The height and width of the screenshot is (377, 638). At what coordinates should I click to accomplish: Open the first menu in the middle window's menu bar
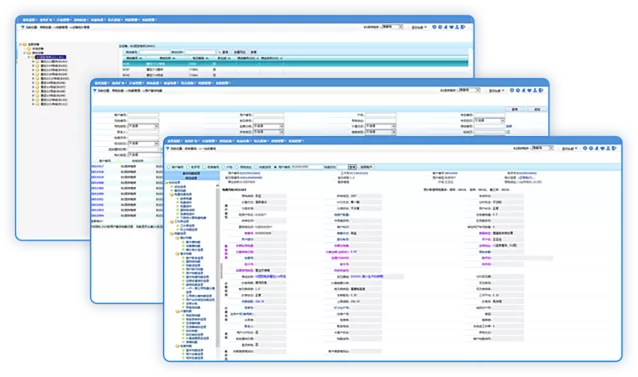[x=101, y=83]
